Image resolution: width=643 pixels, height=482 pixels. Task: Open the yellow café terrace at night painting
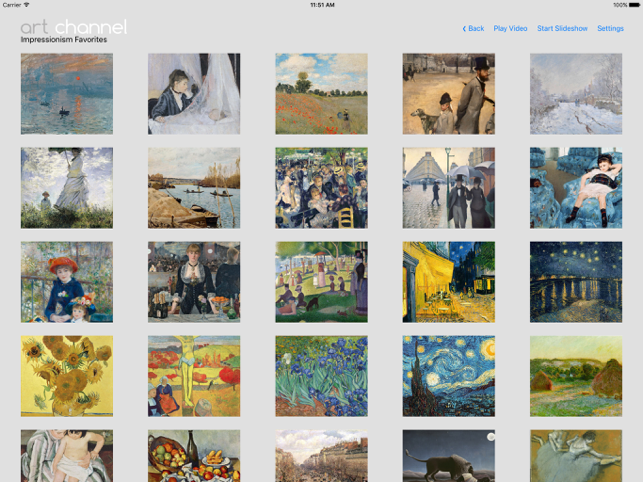tap(449, 282)
